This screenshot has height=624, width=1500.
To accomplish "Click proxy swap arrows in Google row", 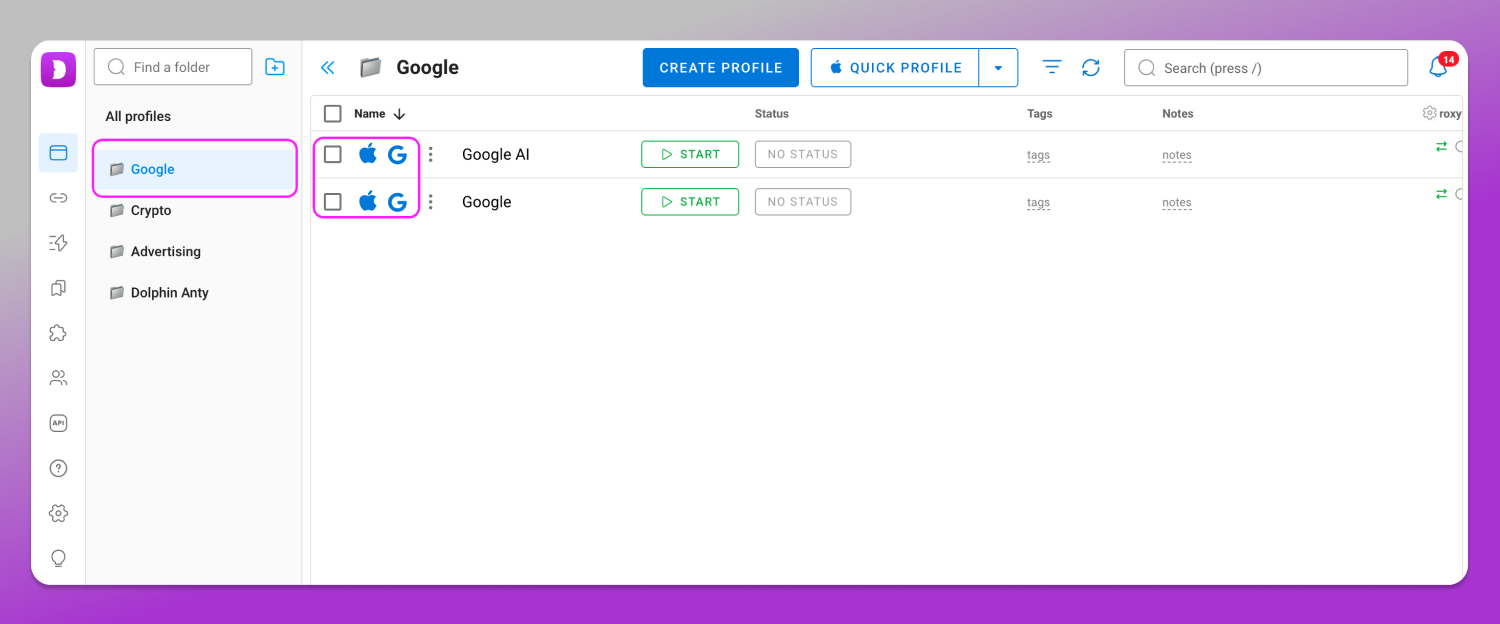I will [x=1441, y=194].
